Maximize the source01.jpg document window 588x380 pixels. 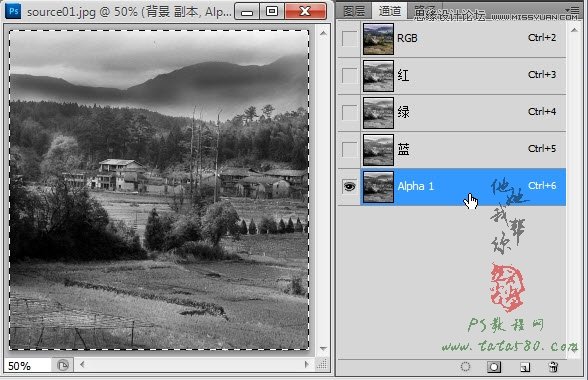(x=272, y=11)
